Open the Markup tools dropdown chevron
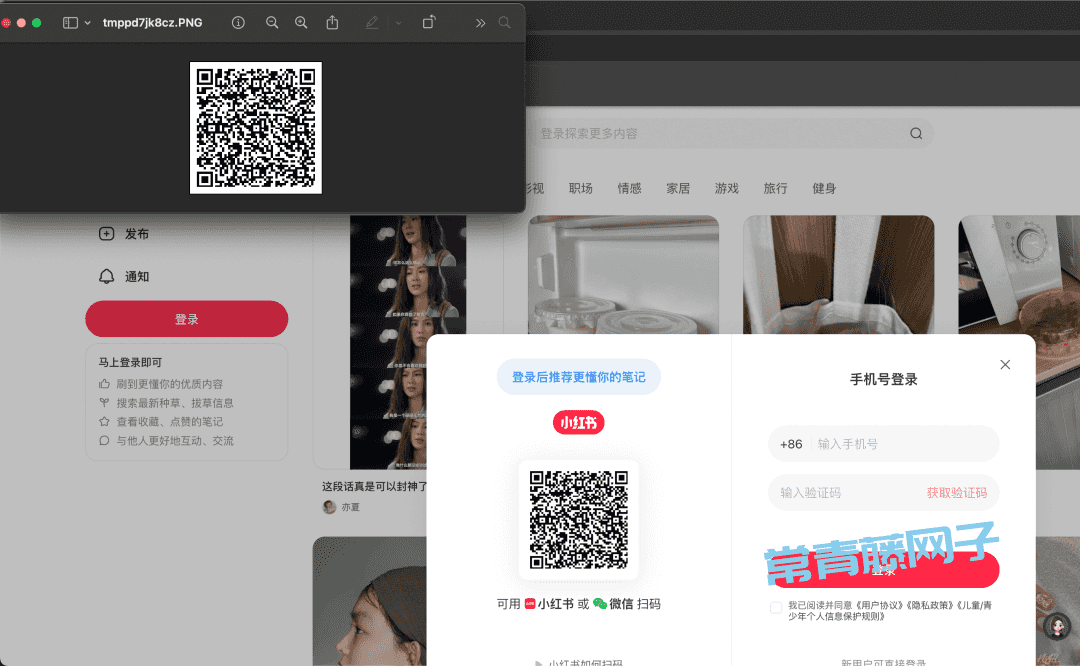 tap(397, 22)
